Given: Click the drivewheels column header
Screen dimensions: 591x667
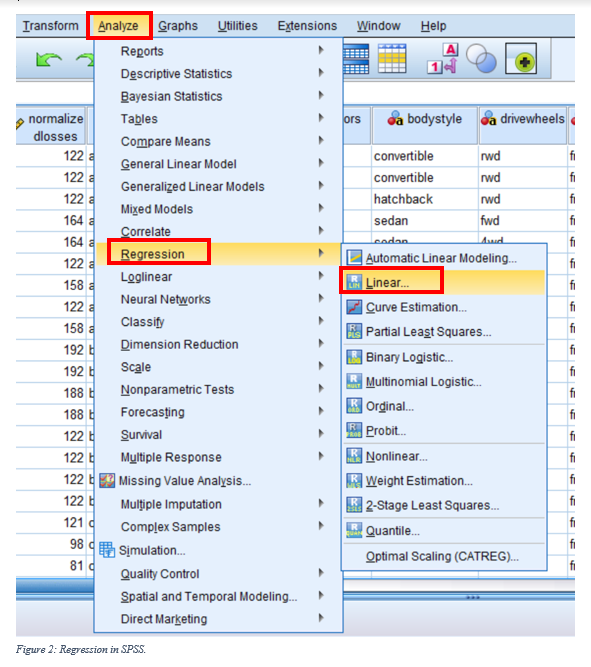Looking at the screenshot, I should tap(523, 125).
